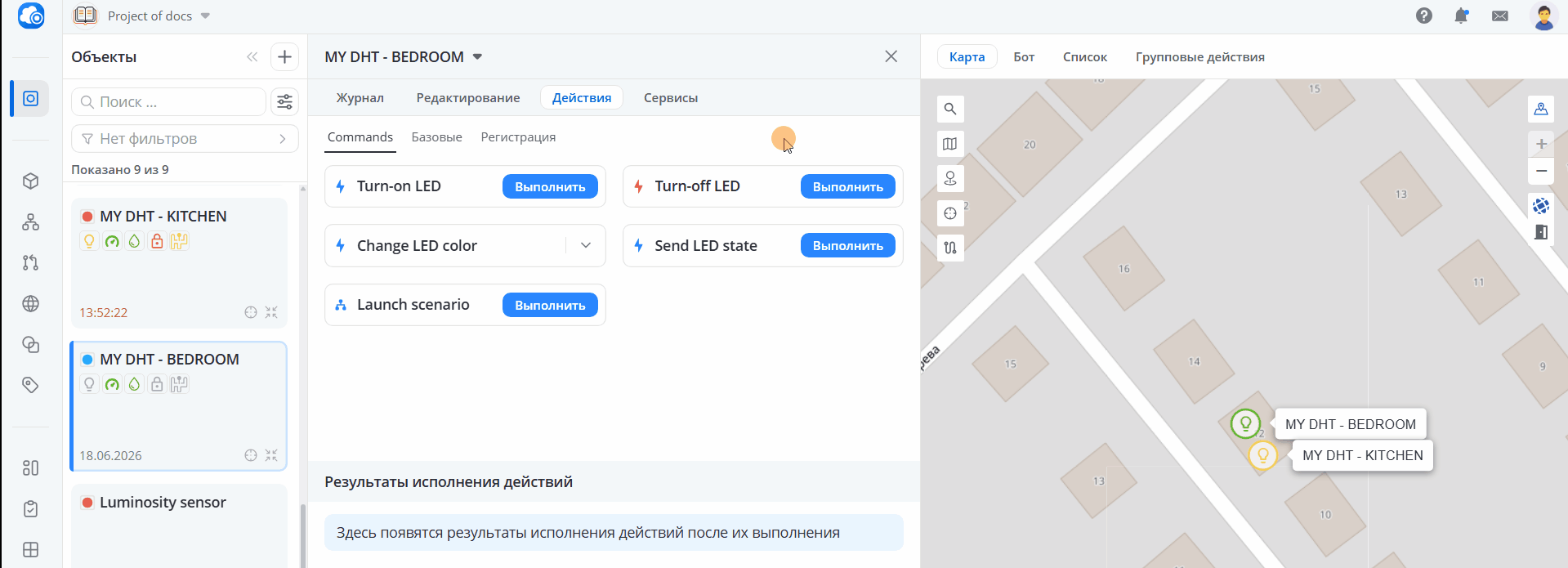The image size is (1568, 568).
Task: Click the KITCHEN card bulb indicator
Action: click(89, 241)
